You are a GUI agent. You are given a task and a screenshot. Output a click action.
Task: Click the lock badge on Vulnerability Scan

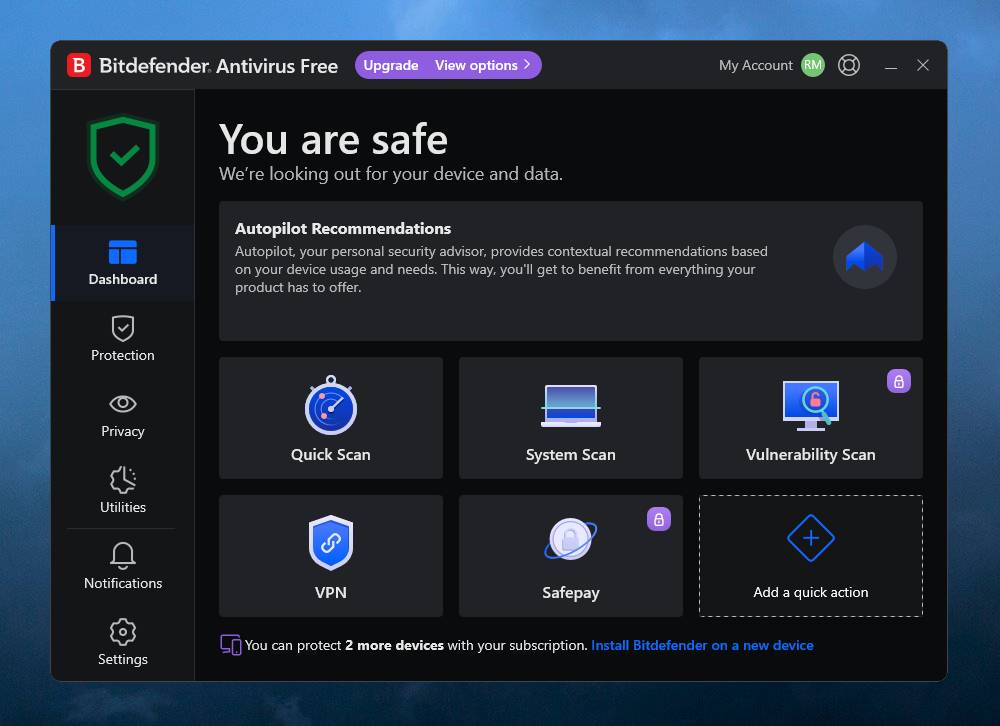pyautogui.click(x=899, y=382)
